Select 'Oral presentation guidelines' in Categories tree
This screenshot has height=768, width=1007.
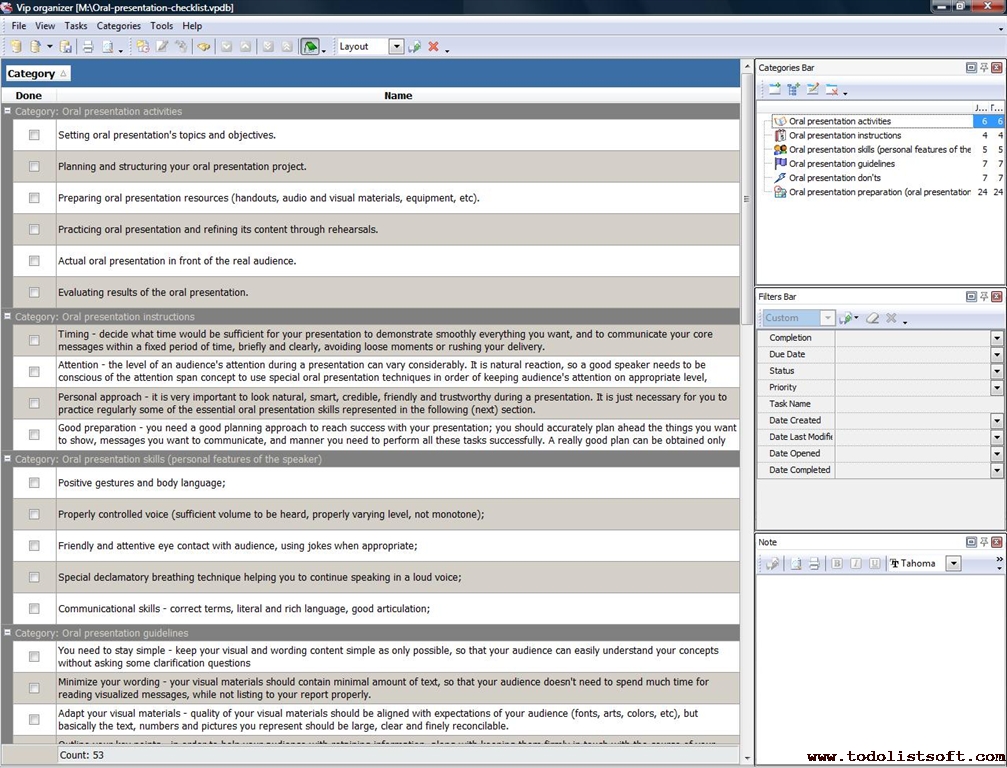[x=841, y=164]
